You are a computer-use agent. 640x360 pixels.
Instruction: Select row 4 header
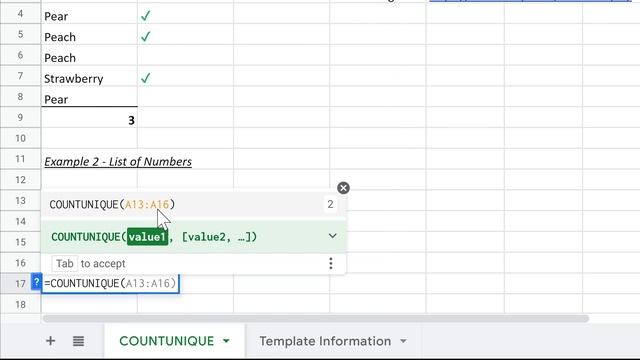coord(20,14)
